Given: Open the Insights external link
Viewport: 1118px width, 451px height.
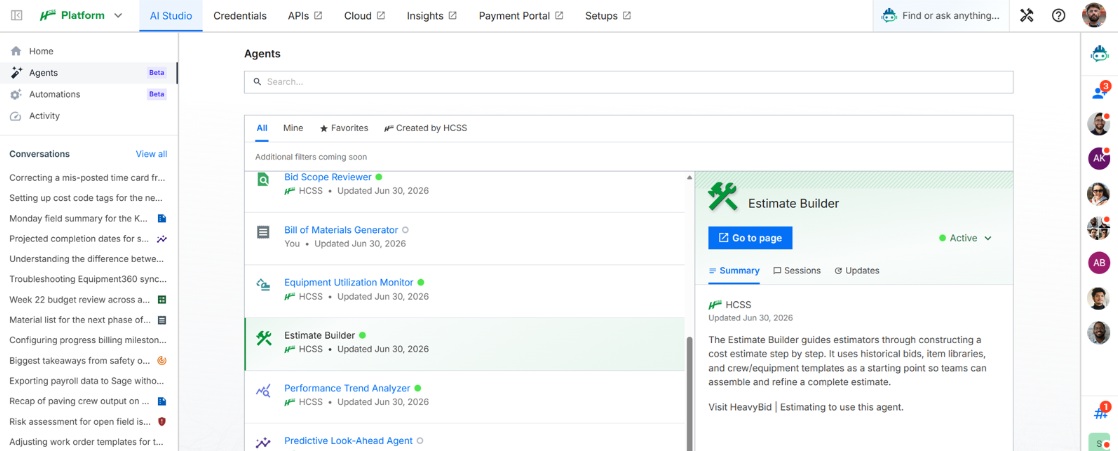Looking at the screenshot, I should (x=432, y=16).
